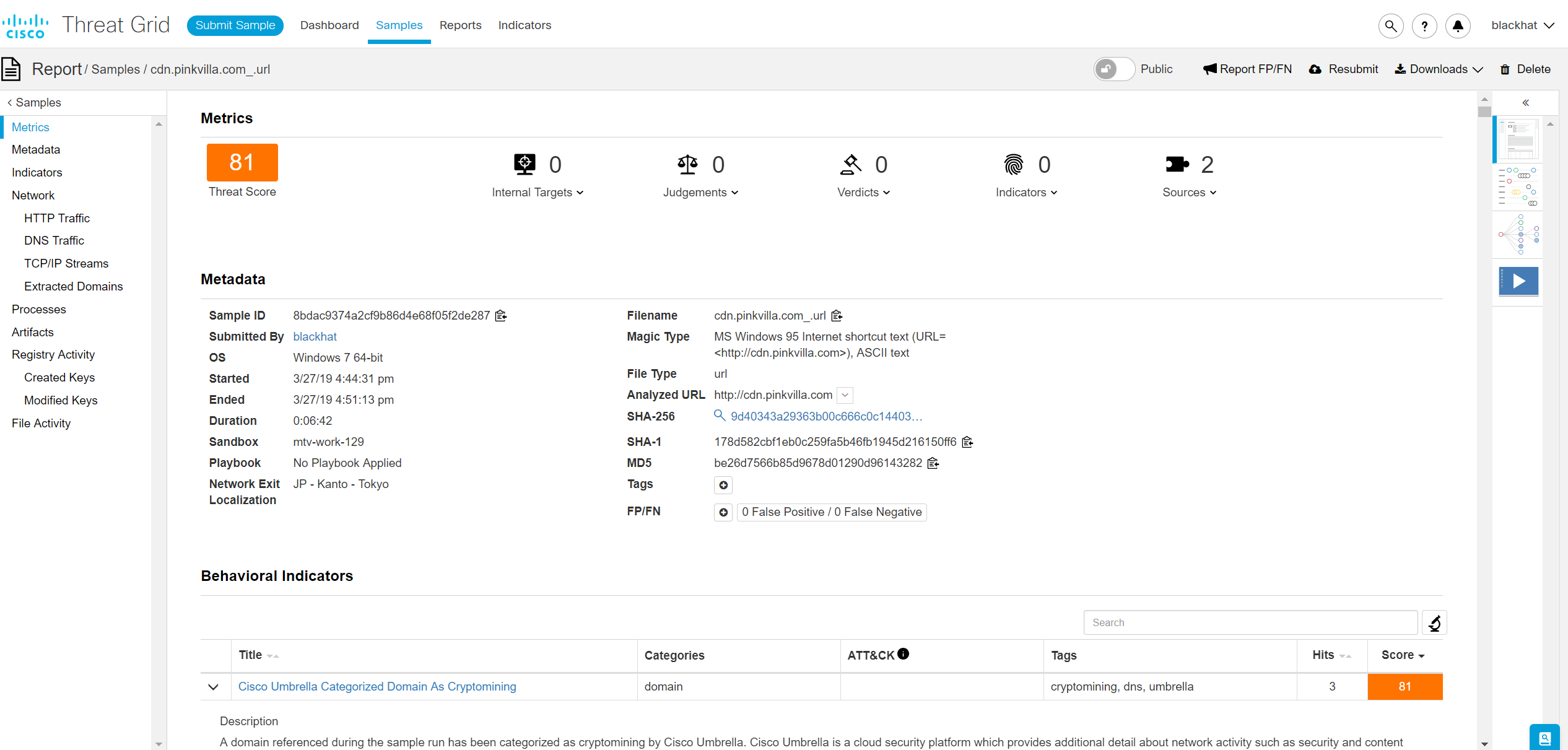Viewport: 1568px width, 750px height.
Task: Open the notifications bell icon
Action: point(1458,26)
